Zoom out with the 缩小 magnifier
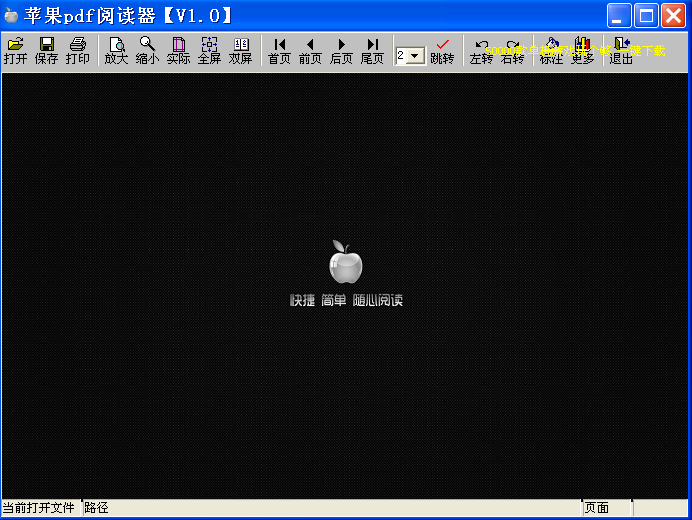692x520 pixels. (147, 51)
